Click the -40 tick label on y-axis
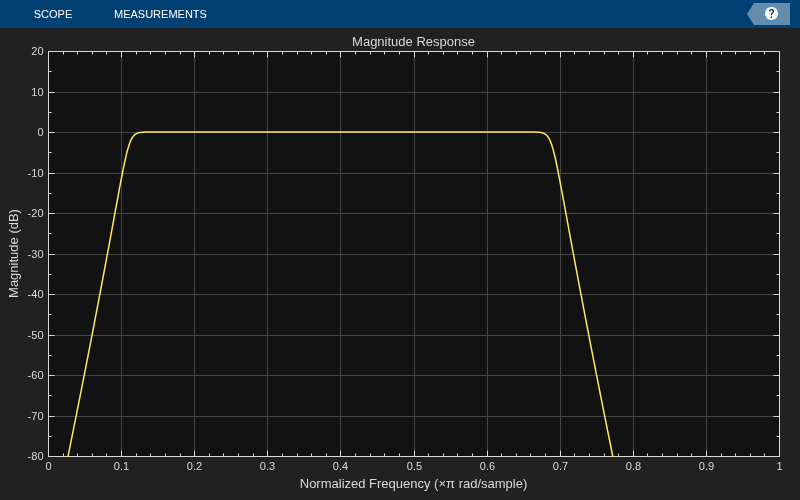The width and height of the screenshot is (800, 500). coord(36,294)
